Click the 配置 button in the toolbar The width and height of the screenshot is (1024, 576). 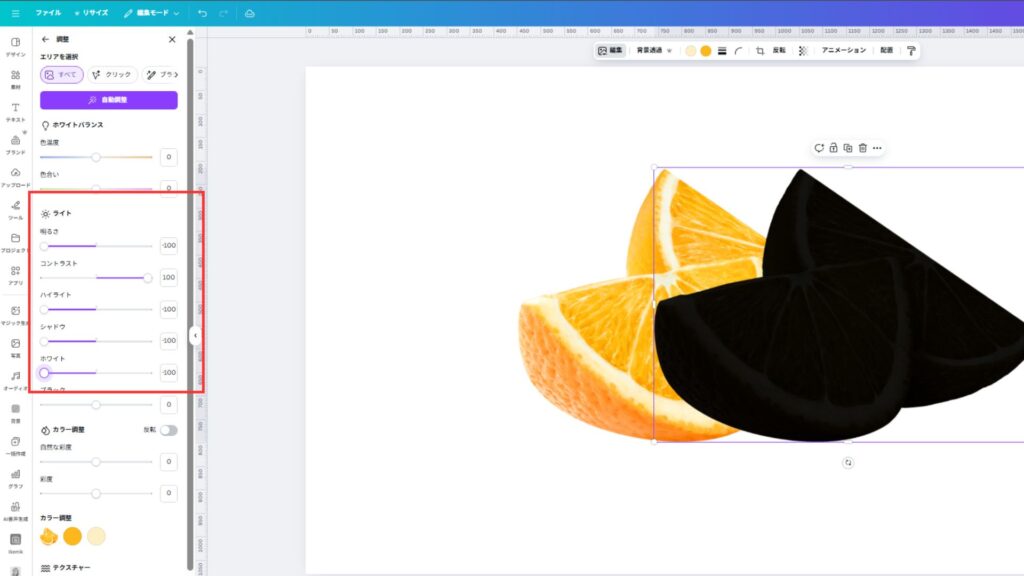886,50
